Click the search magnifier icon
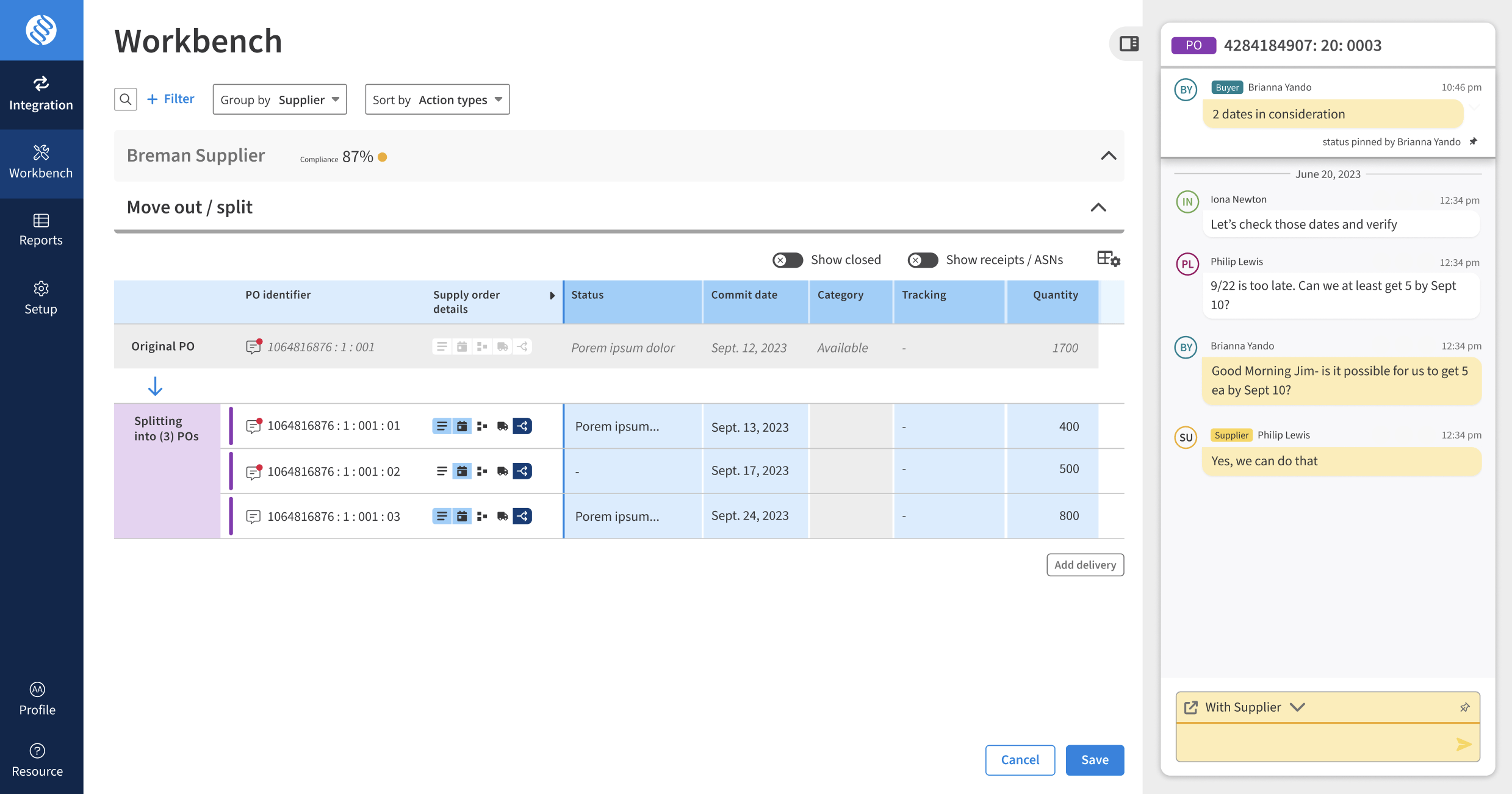 coord(125,99)
